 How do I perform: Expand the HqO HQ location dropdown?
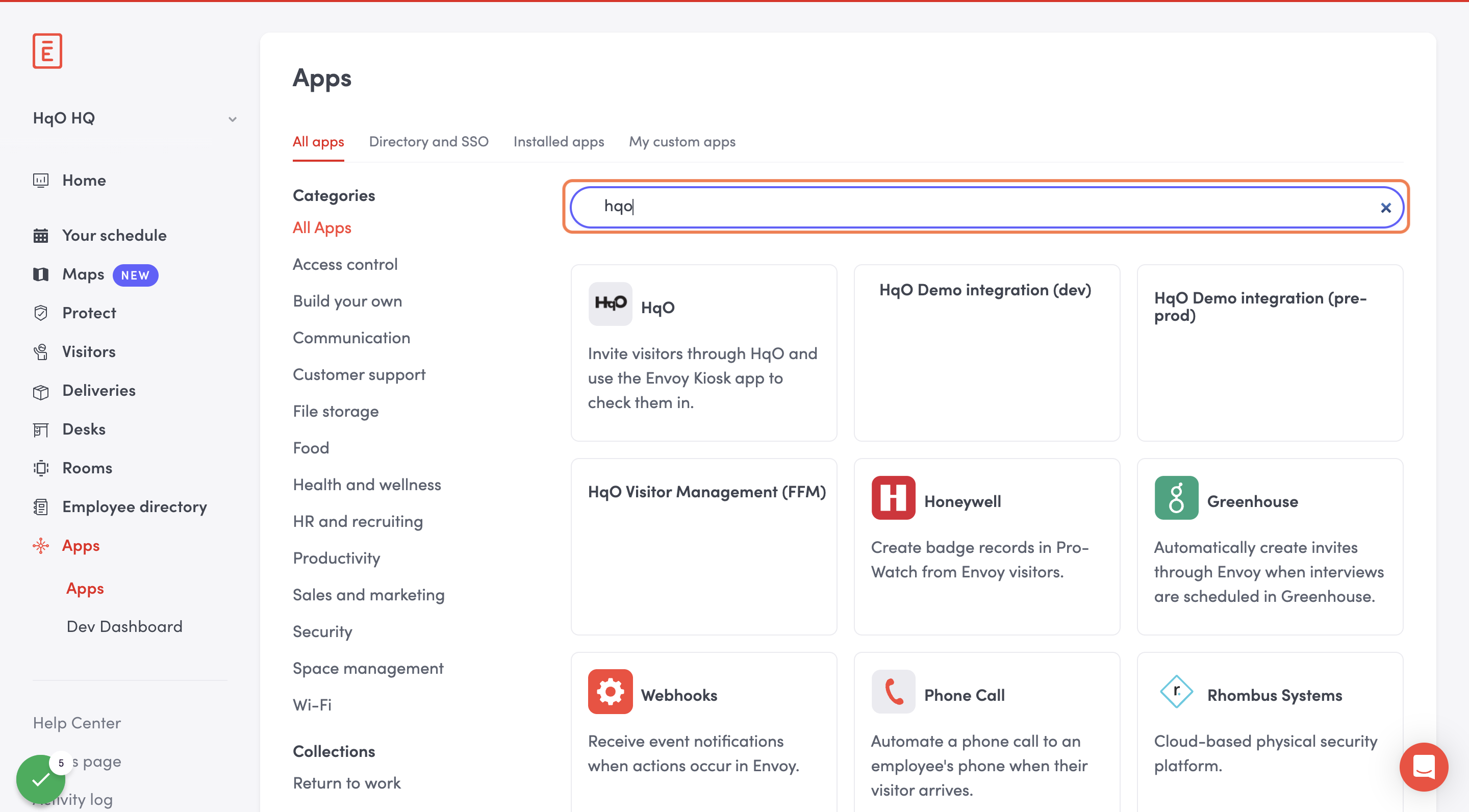pos(232,119)
